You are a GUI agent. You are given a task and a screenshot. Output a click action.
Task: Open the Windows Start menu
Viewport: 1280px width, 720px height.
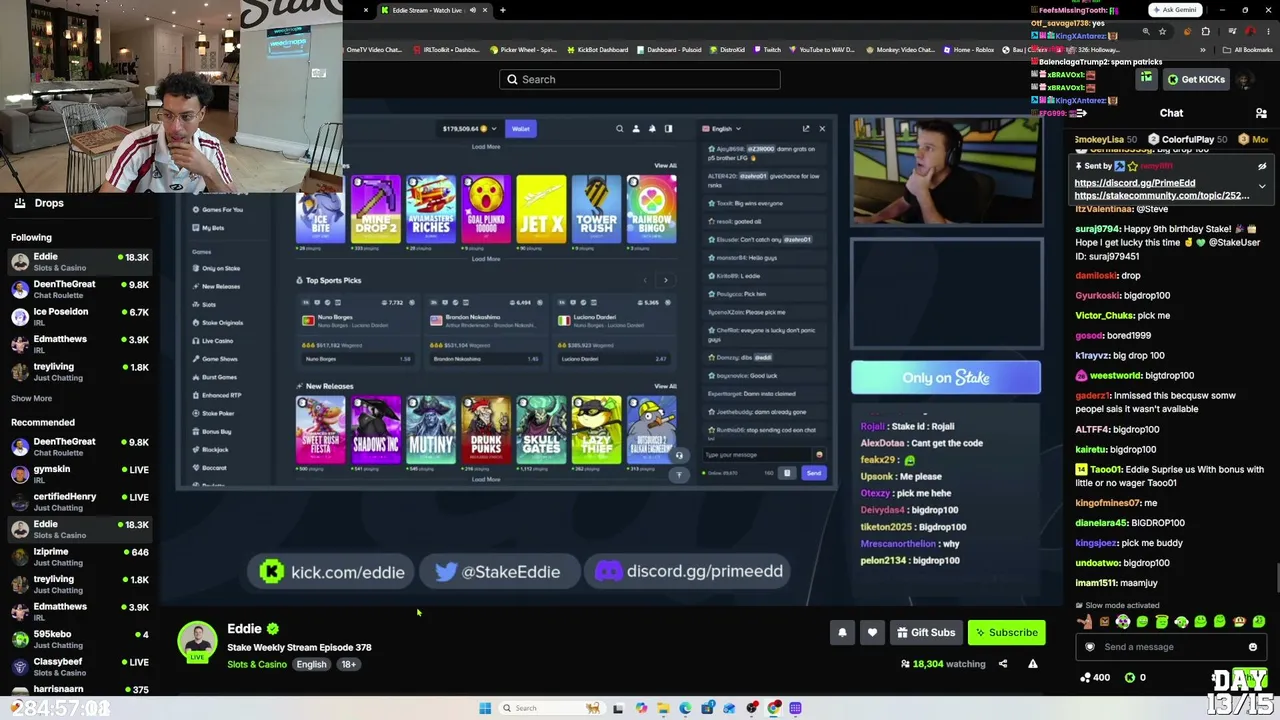tap(485, 708)
